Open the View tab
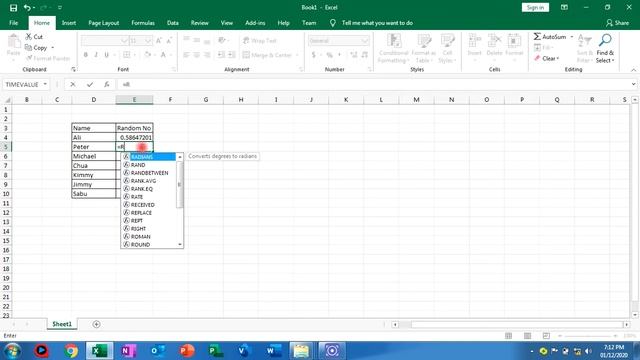This screenshot has height=360, width=640. point(227,23)
